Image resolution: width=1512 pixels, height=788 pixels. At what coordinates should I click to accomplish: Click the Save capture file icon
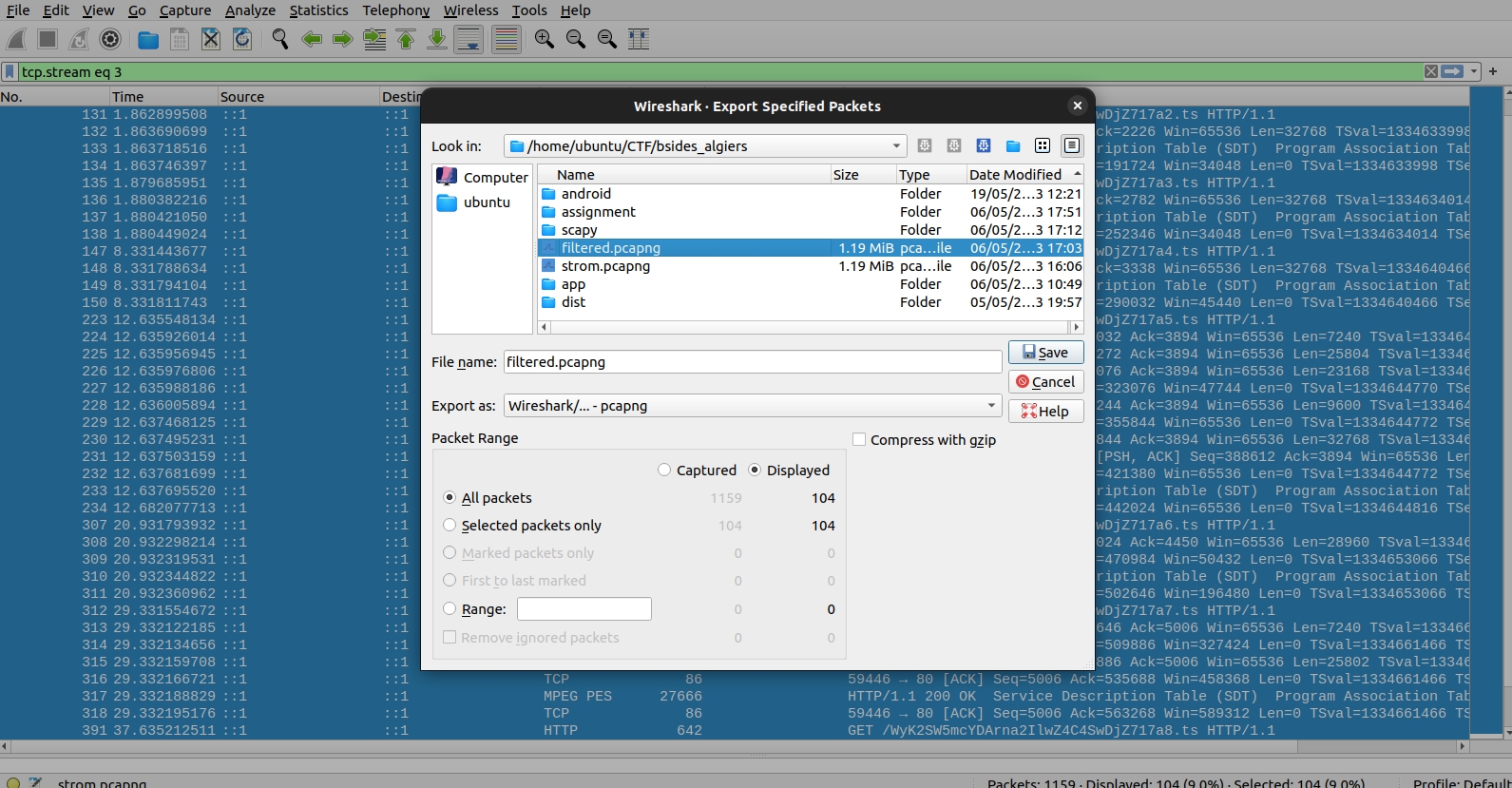(180, 39)
